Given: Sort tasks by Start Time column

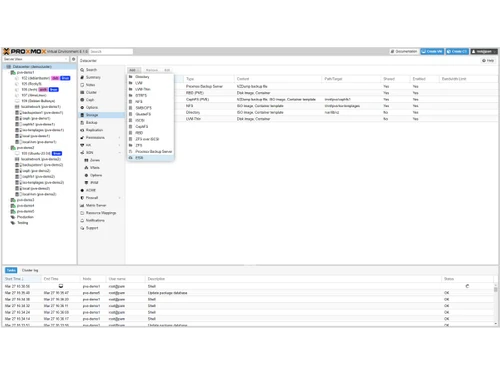Looking at the screenshot, I should click(22, 279).
